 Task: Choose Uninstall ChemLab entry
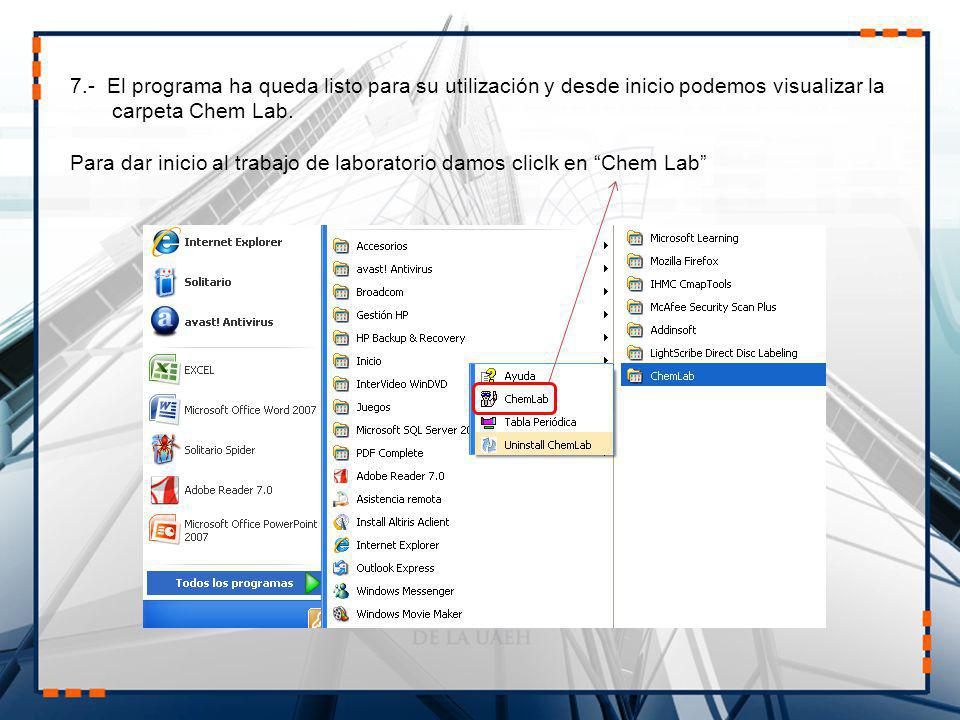544,445
